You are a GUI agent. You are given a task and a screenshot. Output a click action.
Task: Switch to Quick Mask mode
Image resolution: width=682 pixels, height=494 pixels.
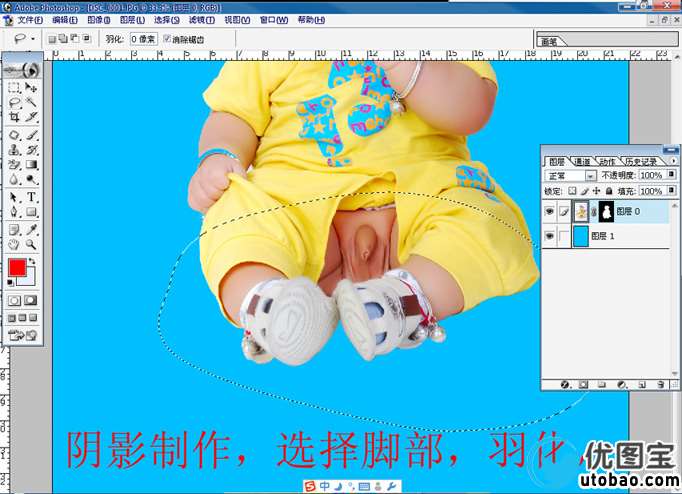pyautogui.click(x=31, y=300)
